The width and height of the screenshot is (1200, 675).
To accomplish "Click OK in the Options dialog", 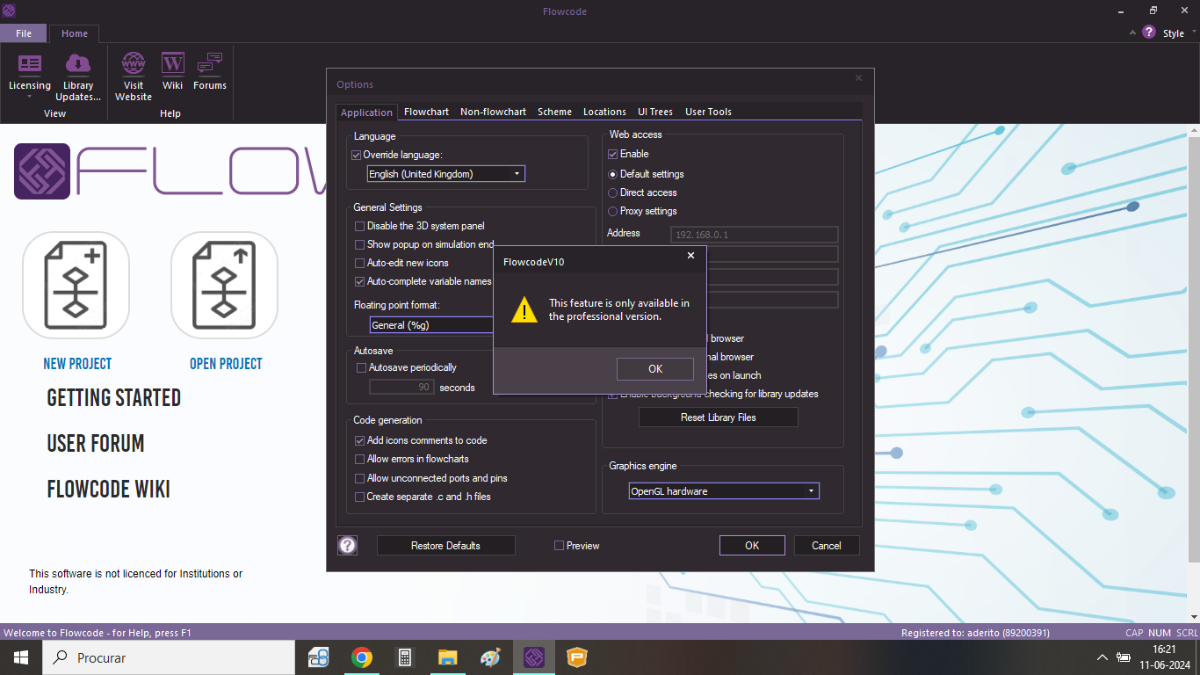I will coord(752,546).
